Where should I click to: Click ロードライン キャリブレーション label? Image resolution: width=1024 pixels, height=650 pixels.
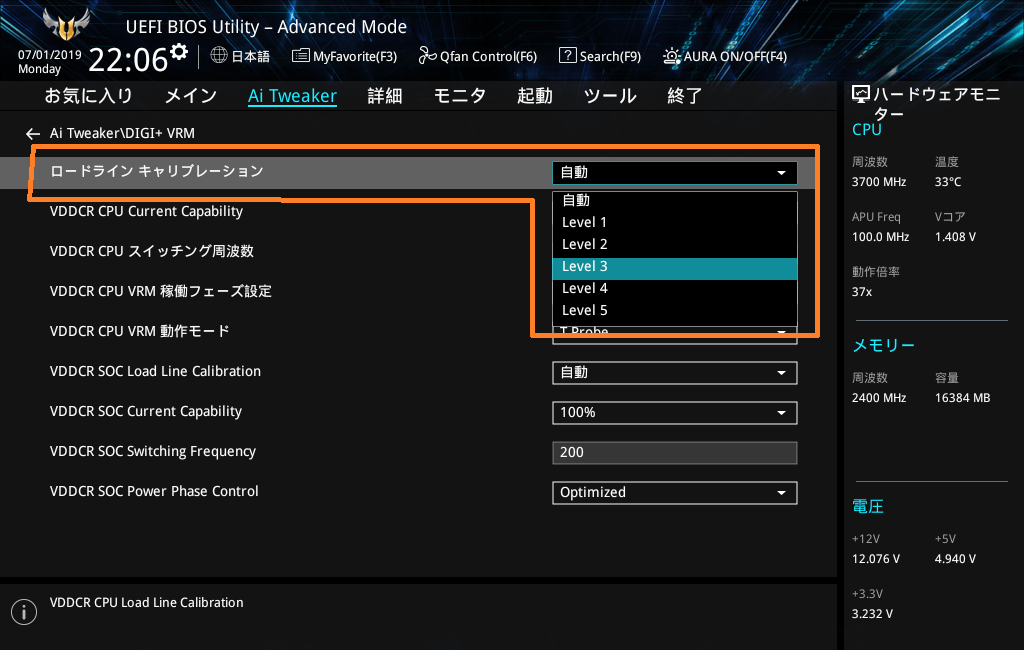tap(157, 171)
